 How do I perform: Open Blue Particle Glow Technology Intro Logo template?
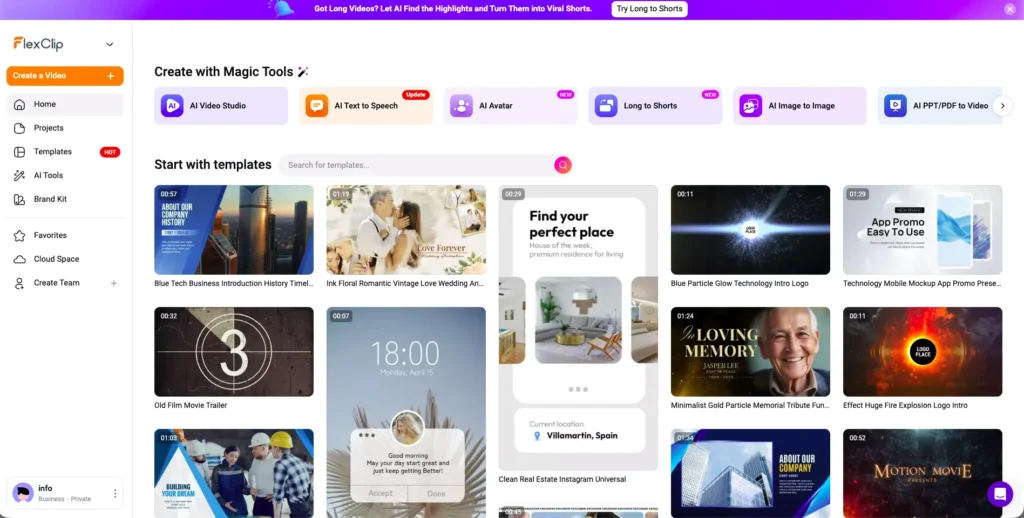(x=750, y=230)
